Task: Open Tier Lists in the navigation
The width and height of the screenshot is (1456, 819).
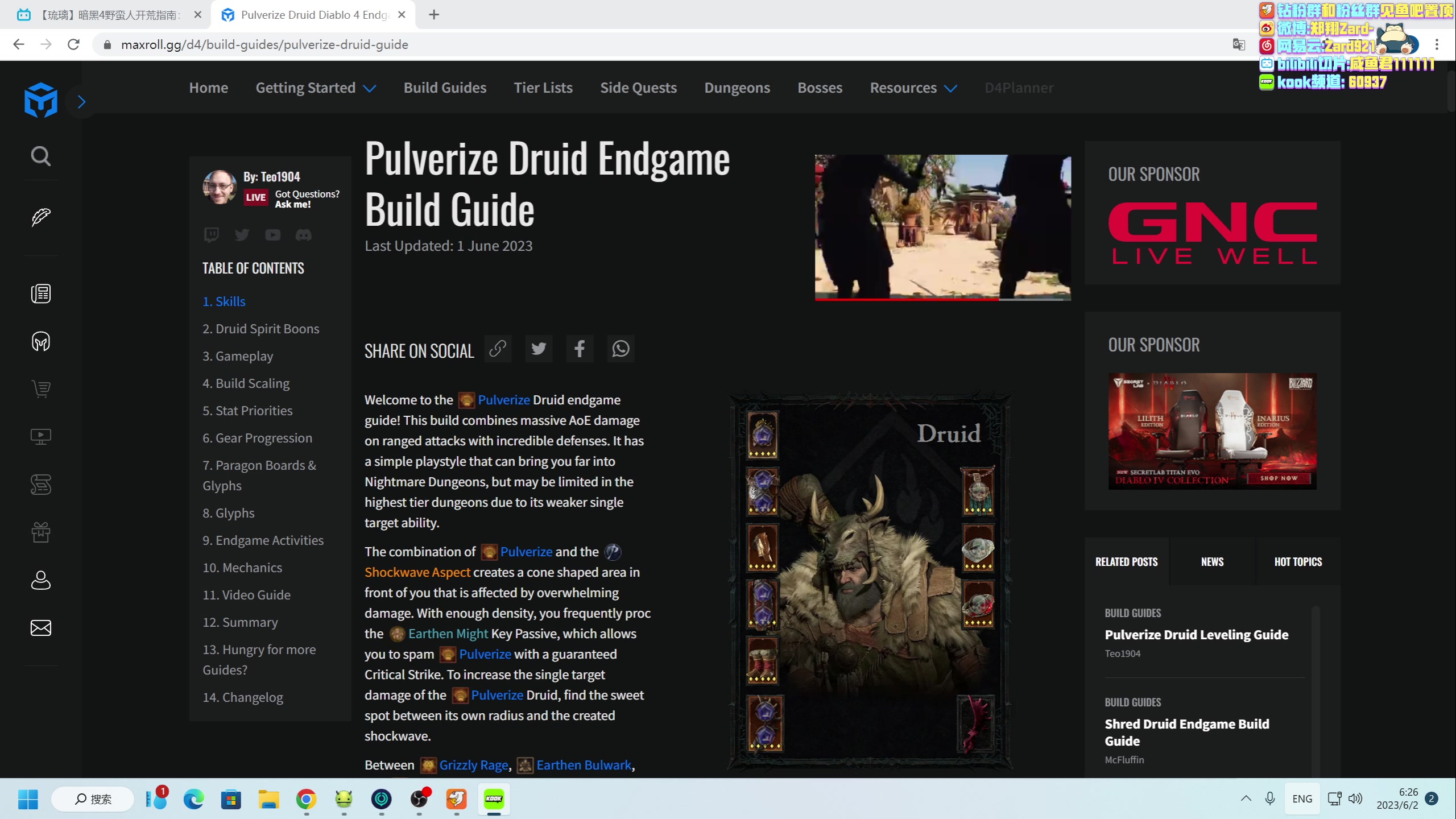Action: pyautogui.click(x=543, y=88)
